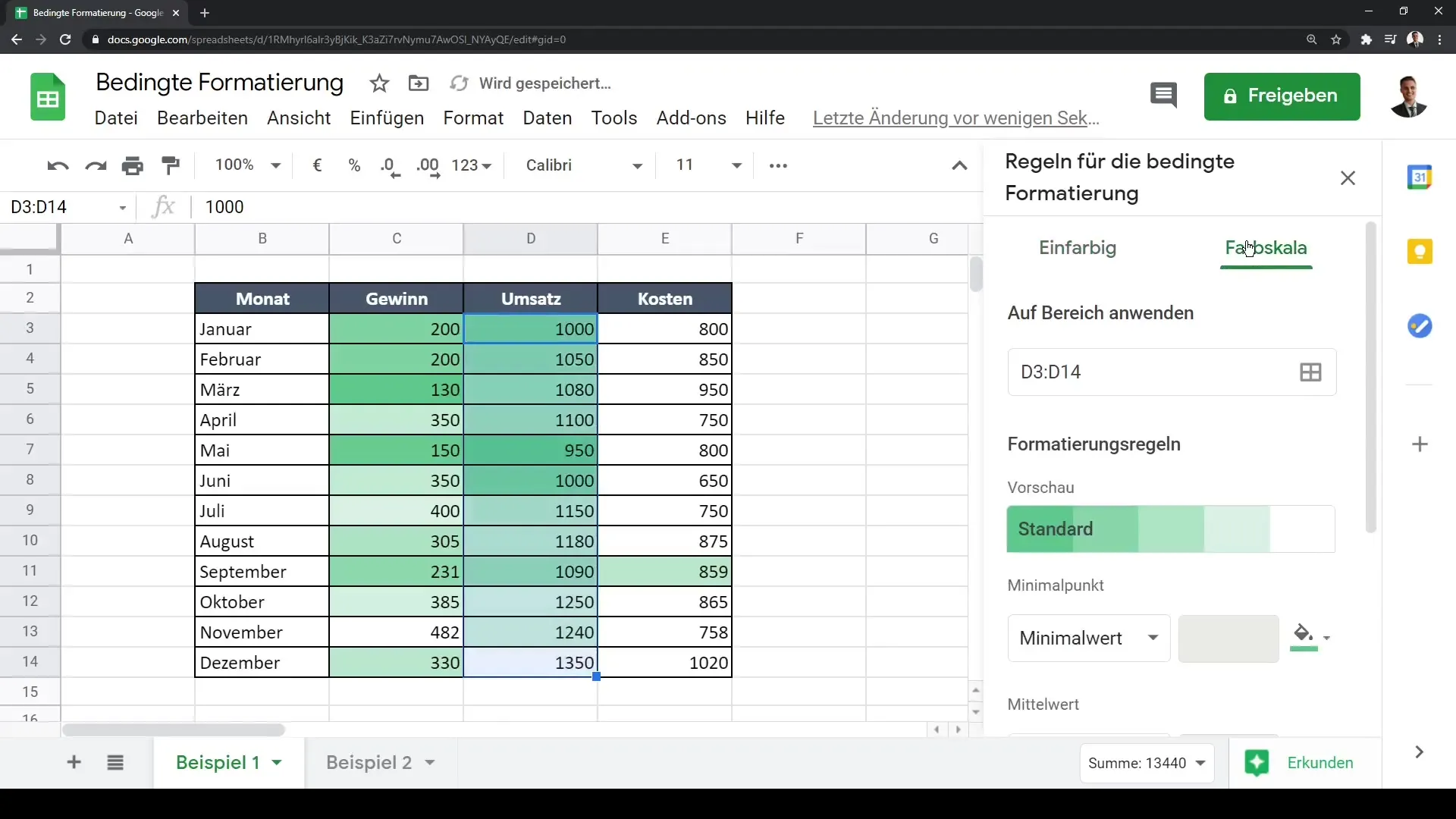Viewport: 1456px width, 819px height.
Task: Select column D header
Action: [531, 238]
